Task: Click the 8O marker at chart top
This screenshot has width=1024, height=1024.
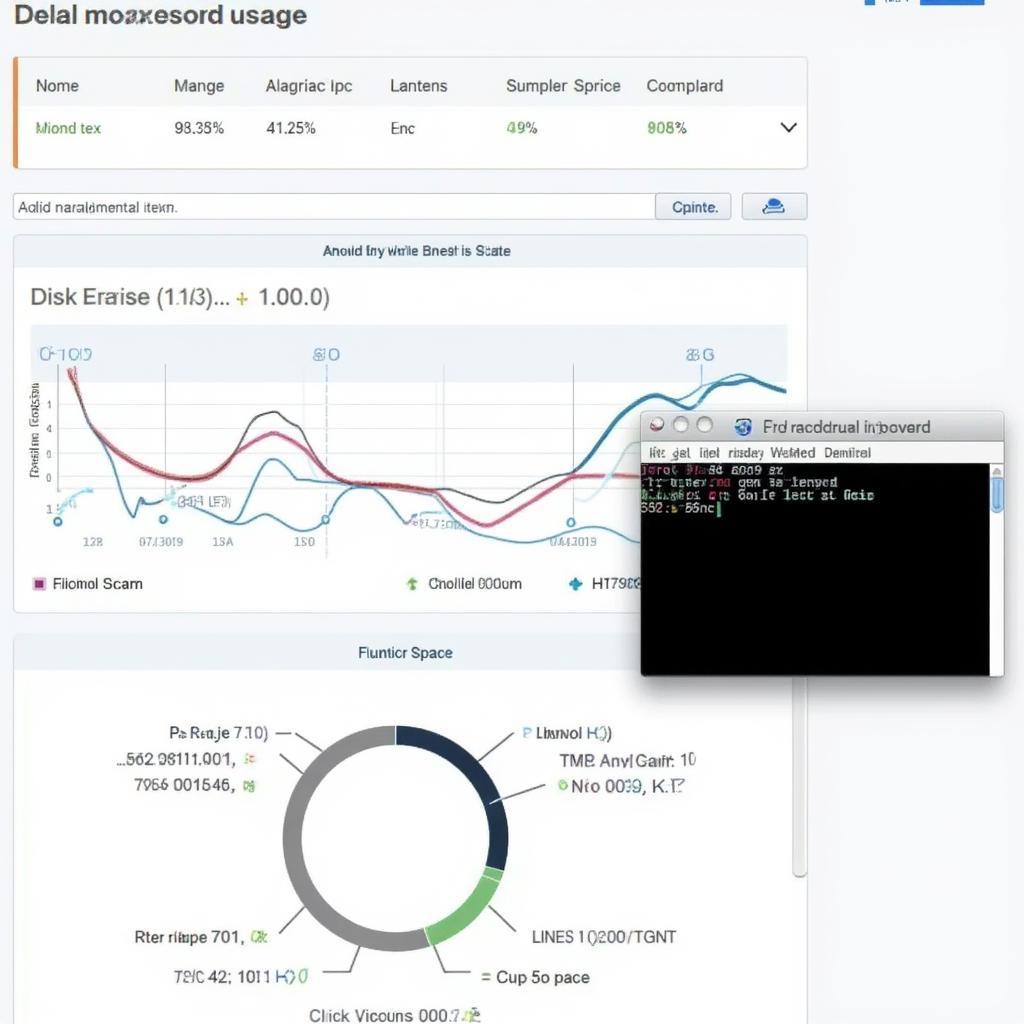Action: [326, 355]
